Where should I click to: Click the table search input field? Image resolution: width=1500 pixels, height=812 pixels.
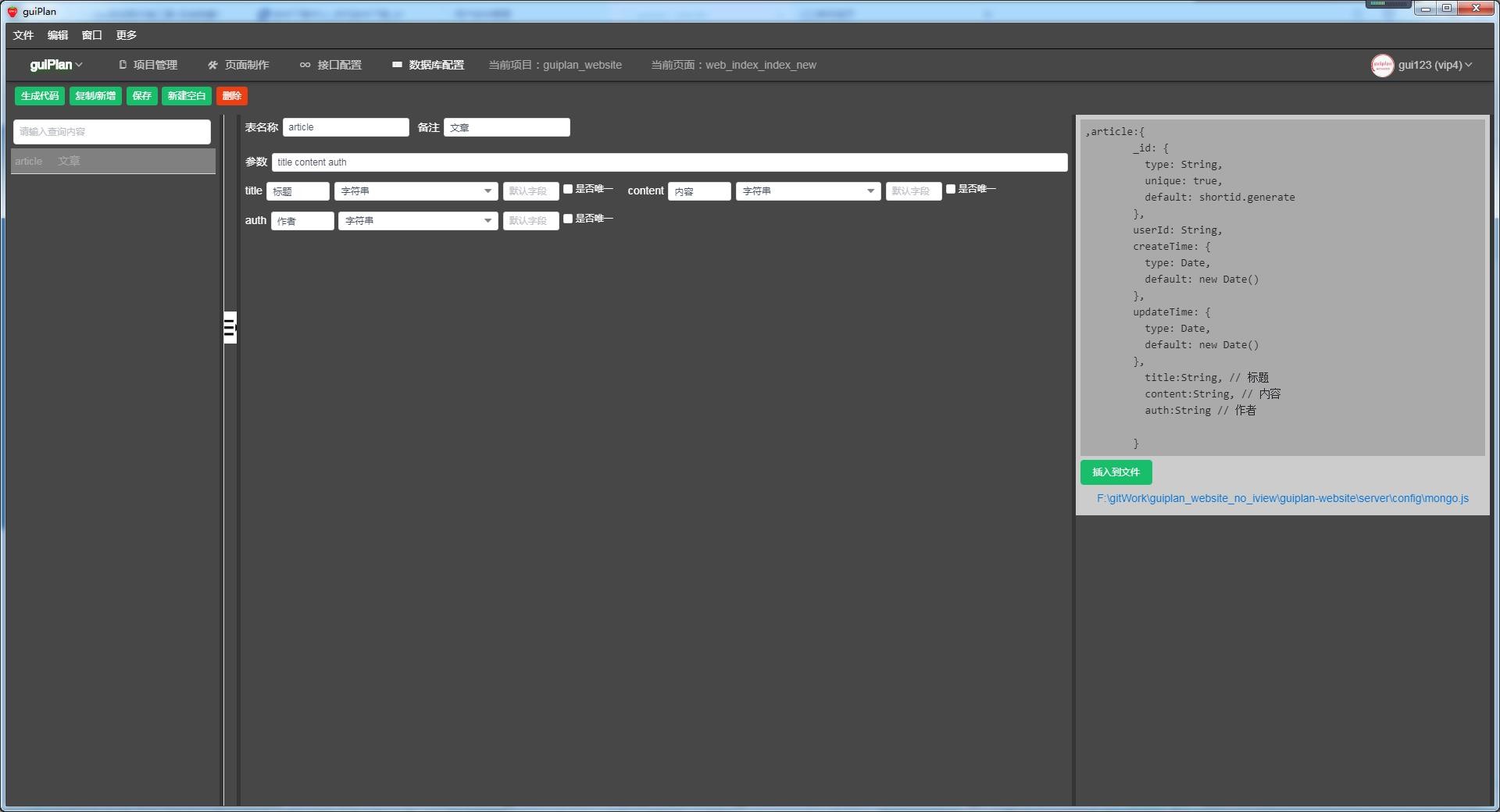click(x=112, y=132)
